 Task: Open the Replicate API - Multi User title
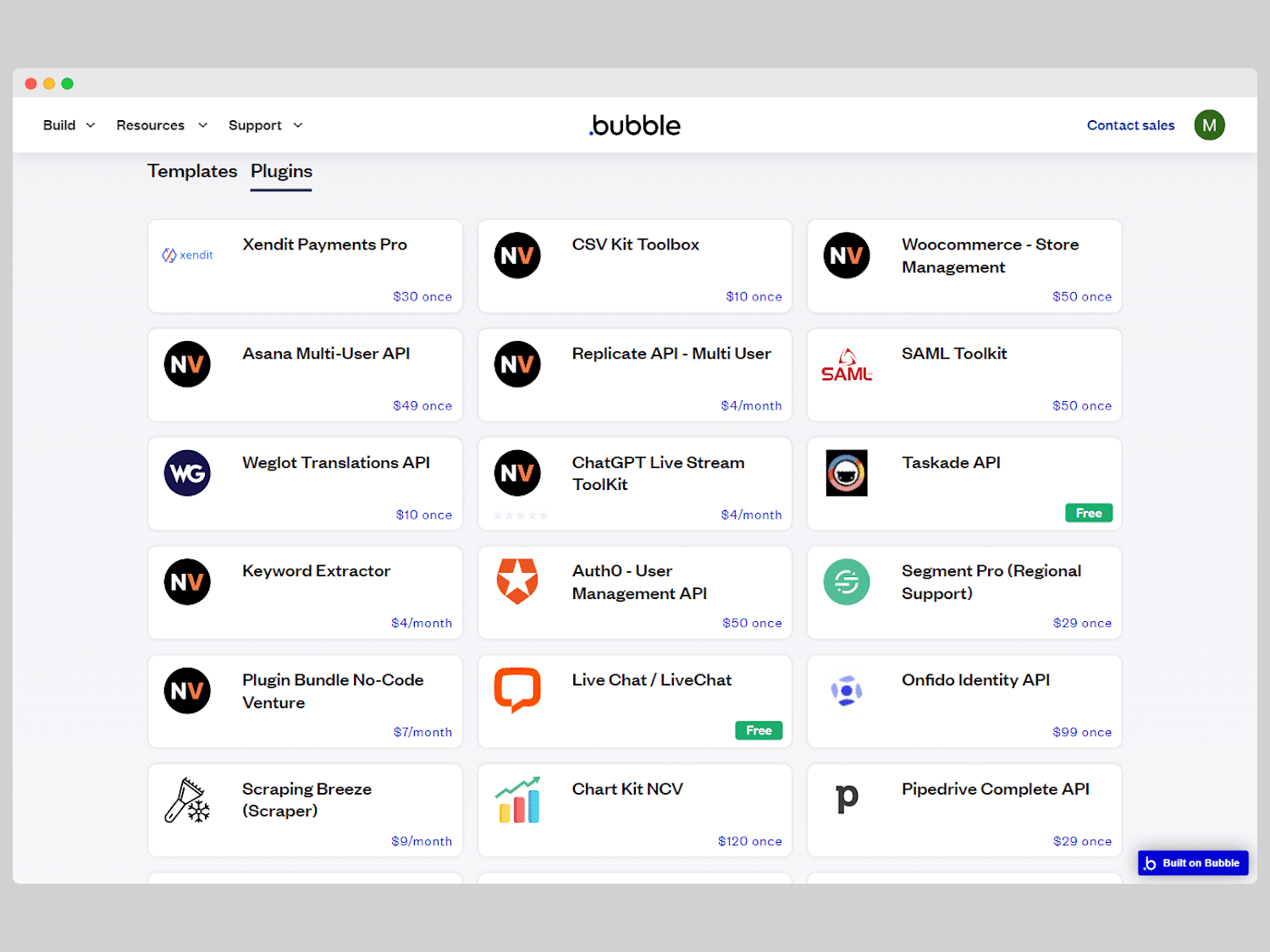pos(671,354)
